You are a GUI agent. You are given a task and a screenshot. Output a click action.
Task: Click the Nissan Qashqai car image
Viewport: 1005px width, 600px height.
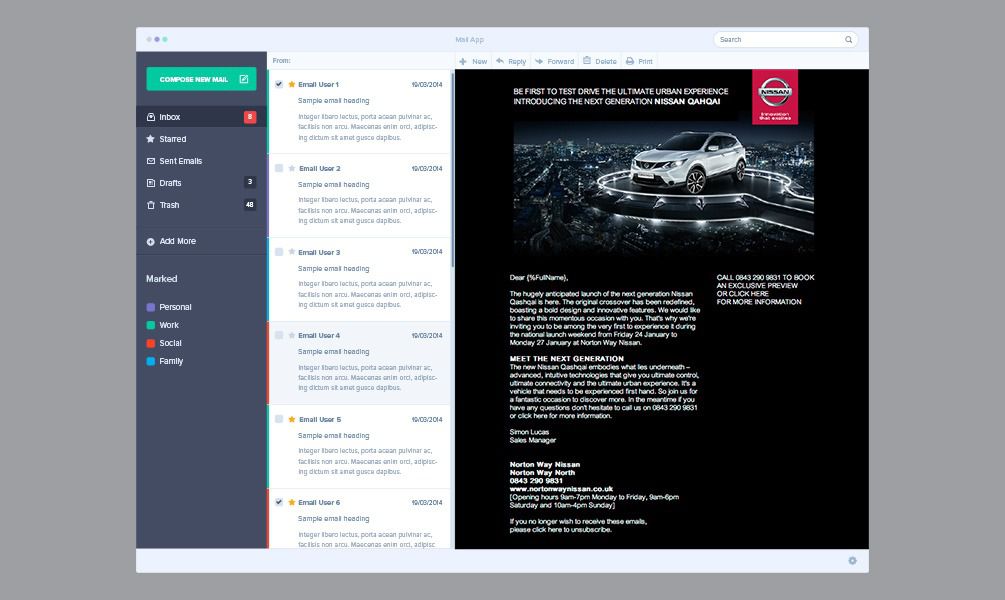663,189
